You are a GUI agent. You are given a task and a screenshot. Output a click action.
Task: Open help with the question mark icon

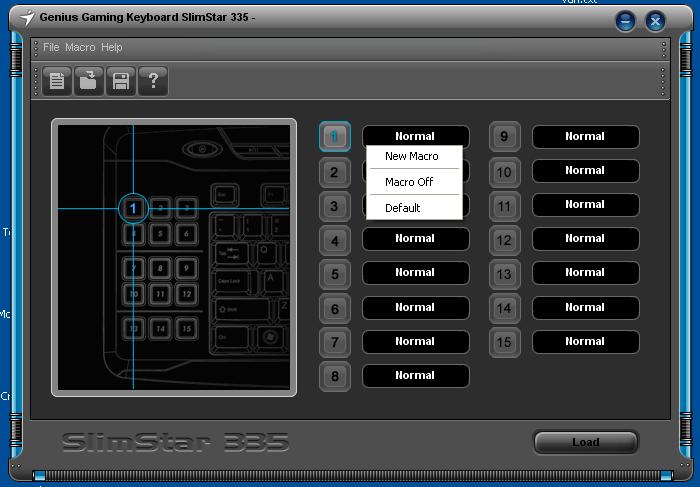pyautogui.click(x=153, y=81)
